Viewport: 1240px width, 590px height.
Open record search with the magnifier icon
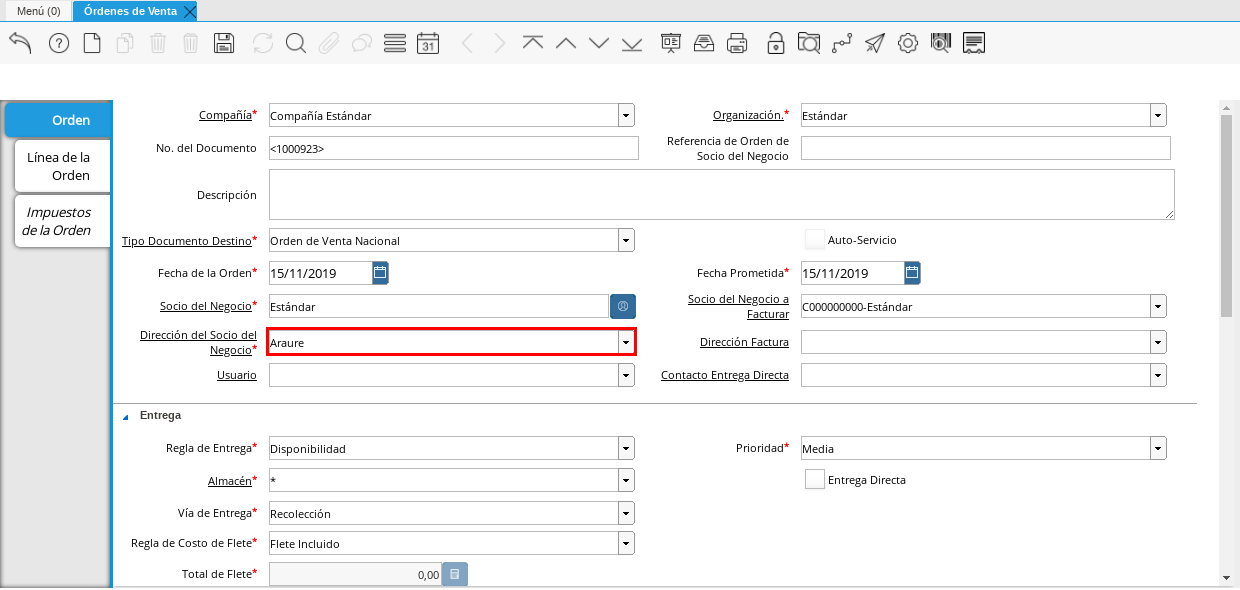(295, 43)
